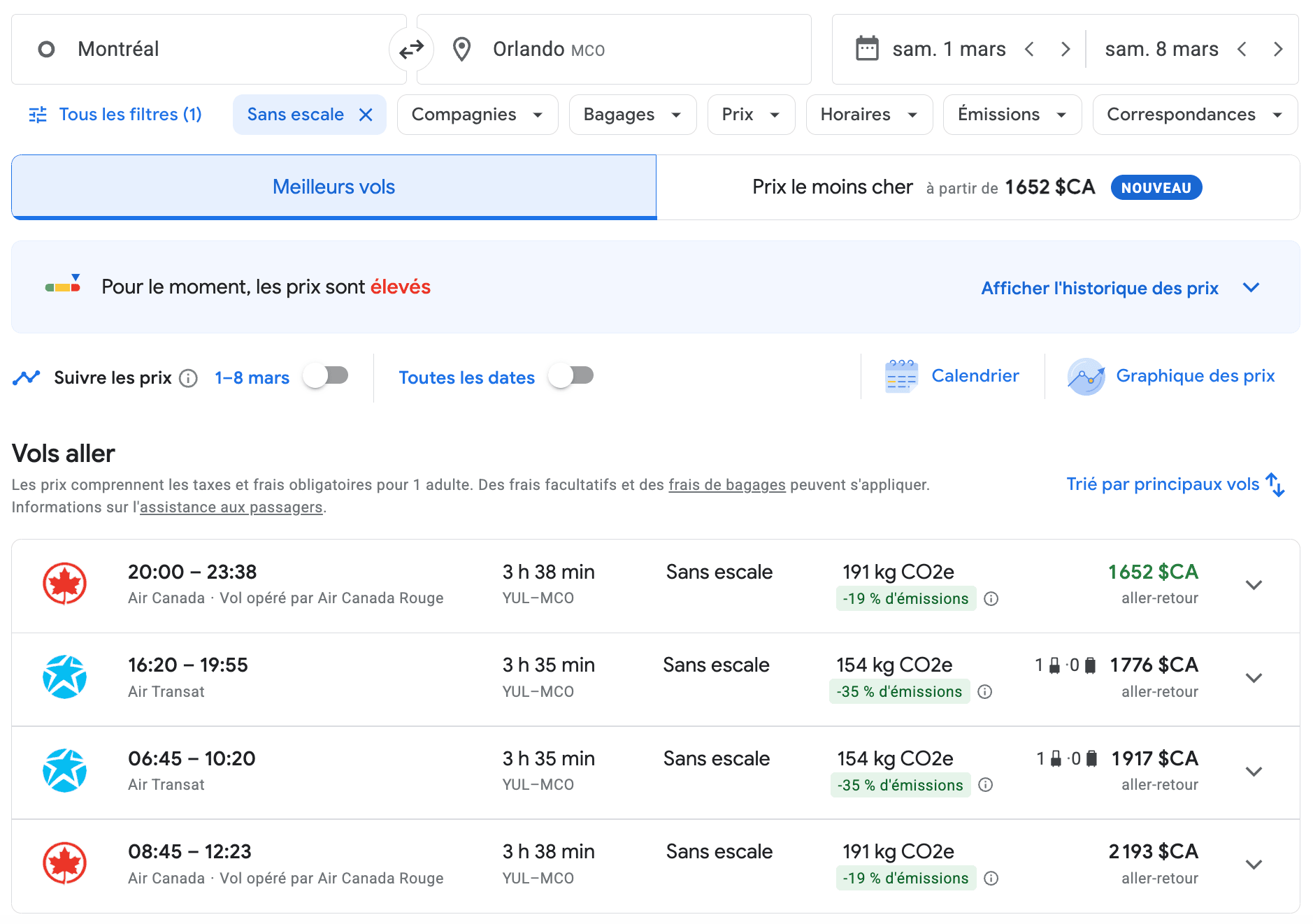Click the high price level indicator icon

[x=63, y=284]
